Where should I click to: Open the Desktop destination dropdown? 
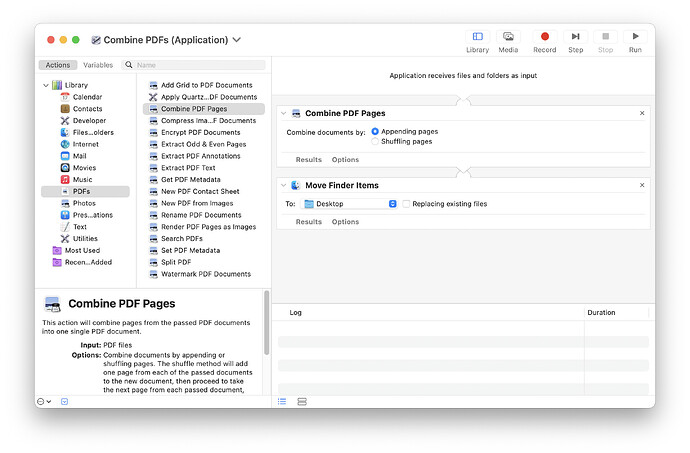(350, 204)
